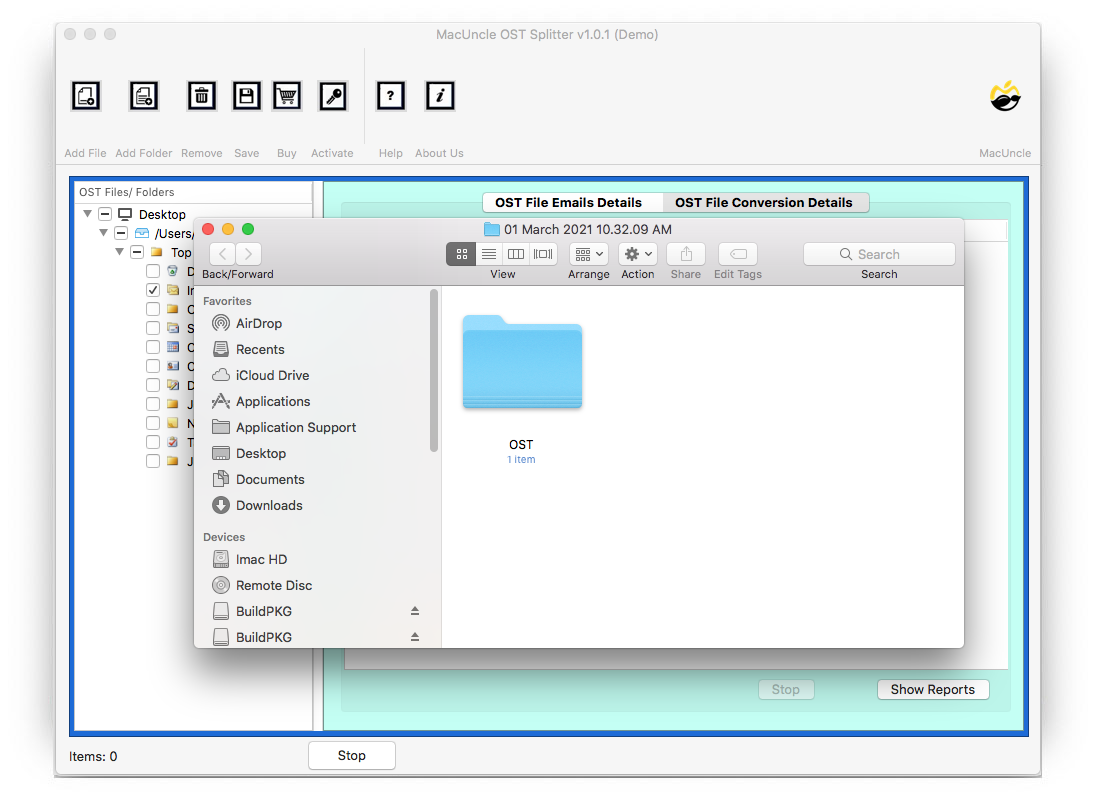Open the Arrange dropdown in Finder

(x=589, y=254)
